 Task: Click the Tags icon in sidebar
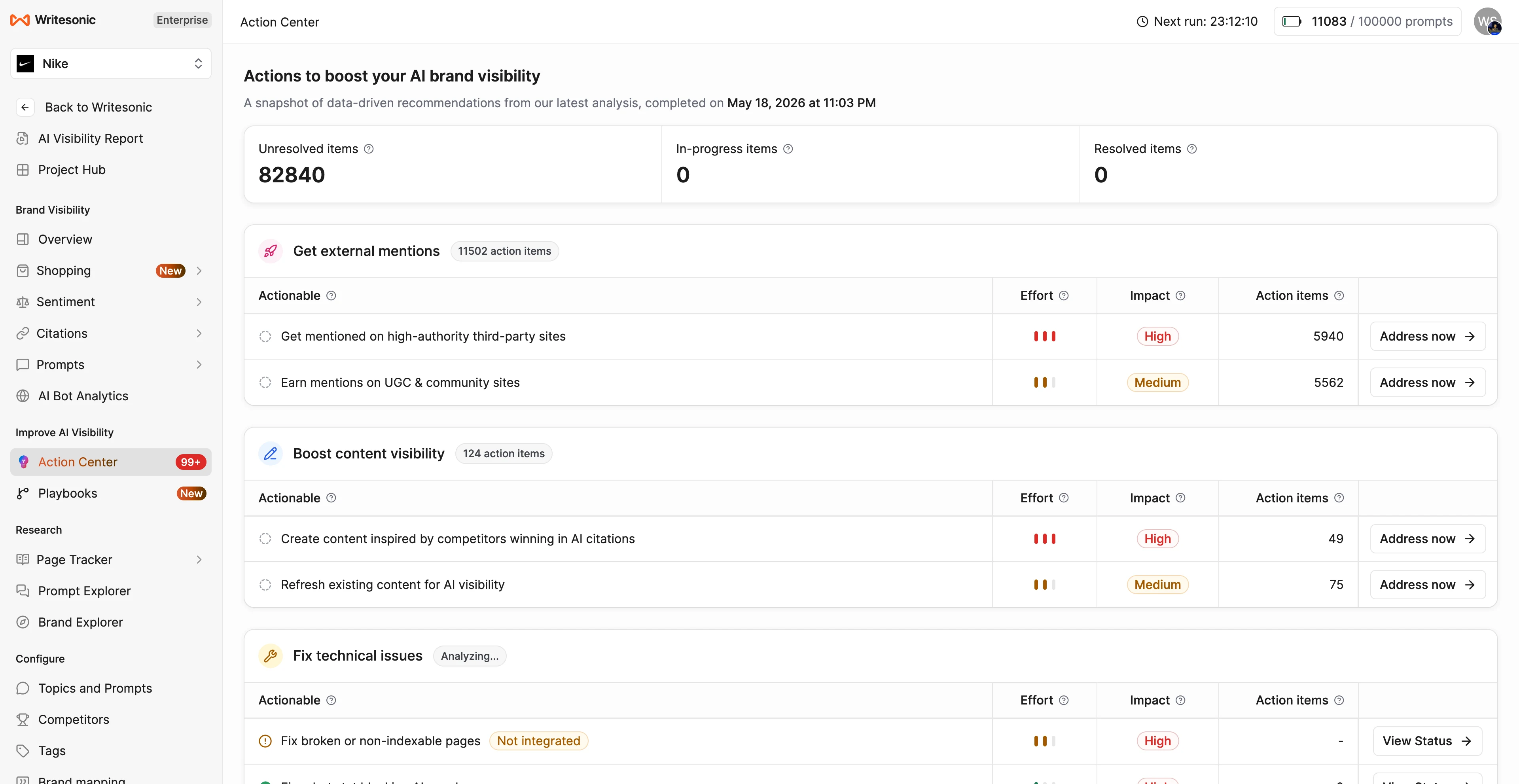coord(23,751)
